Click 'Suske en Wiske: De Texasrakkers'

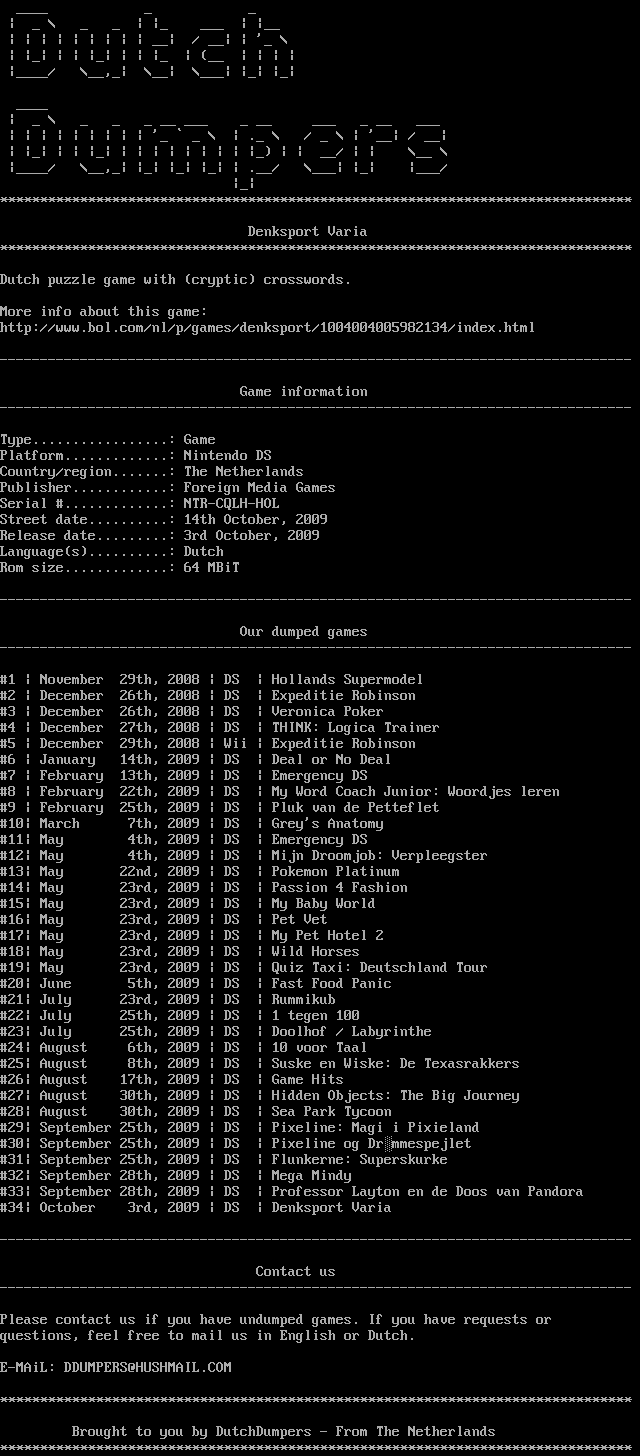click(x=396, y=1063)
